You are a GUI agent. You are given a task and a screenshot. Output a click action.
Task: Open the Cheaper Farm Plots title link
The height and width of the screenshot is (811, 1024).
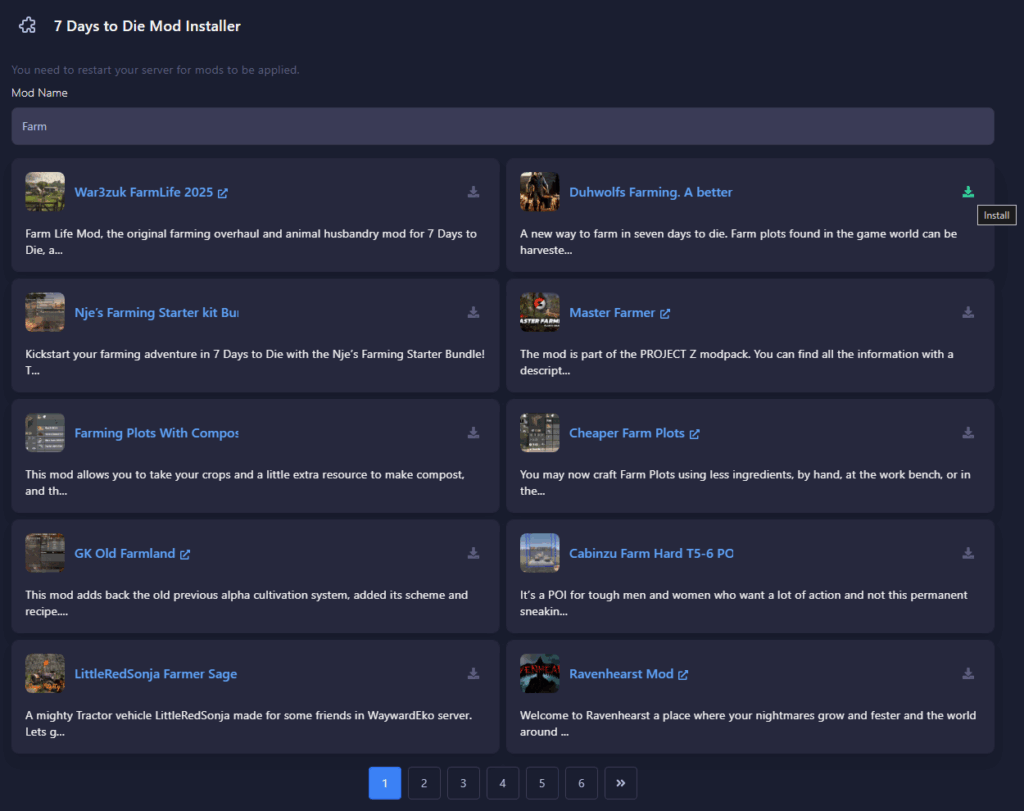626,433
